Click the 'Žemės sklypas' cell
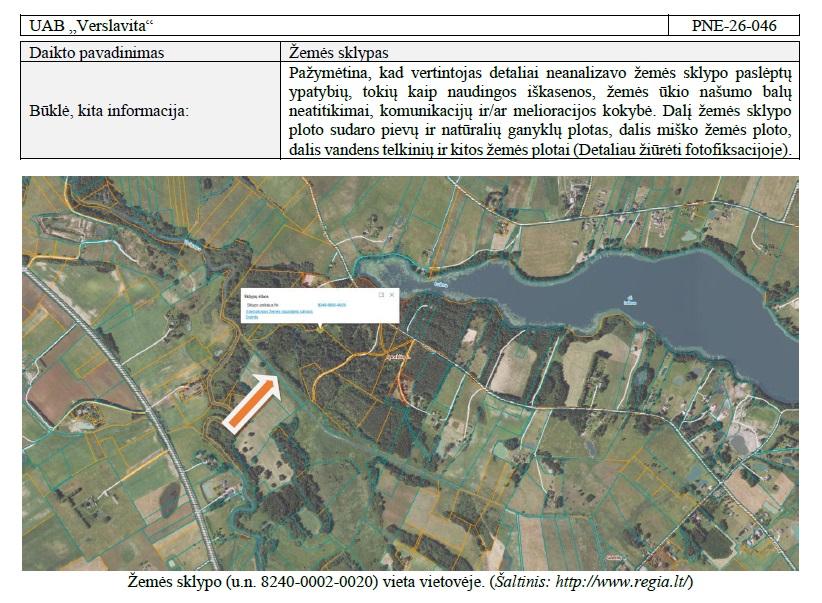This screenshot has width=822, height=603. [540, 52]
